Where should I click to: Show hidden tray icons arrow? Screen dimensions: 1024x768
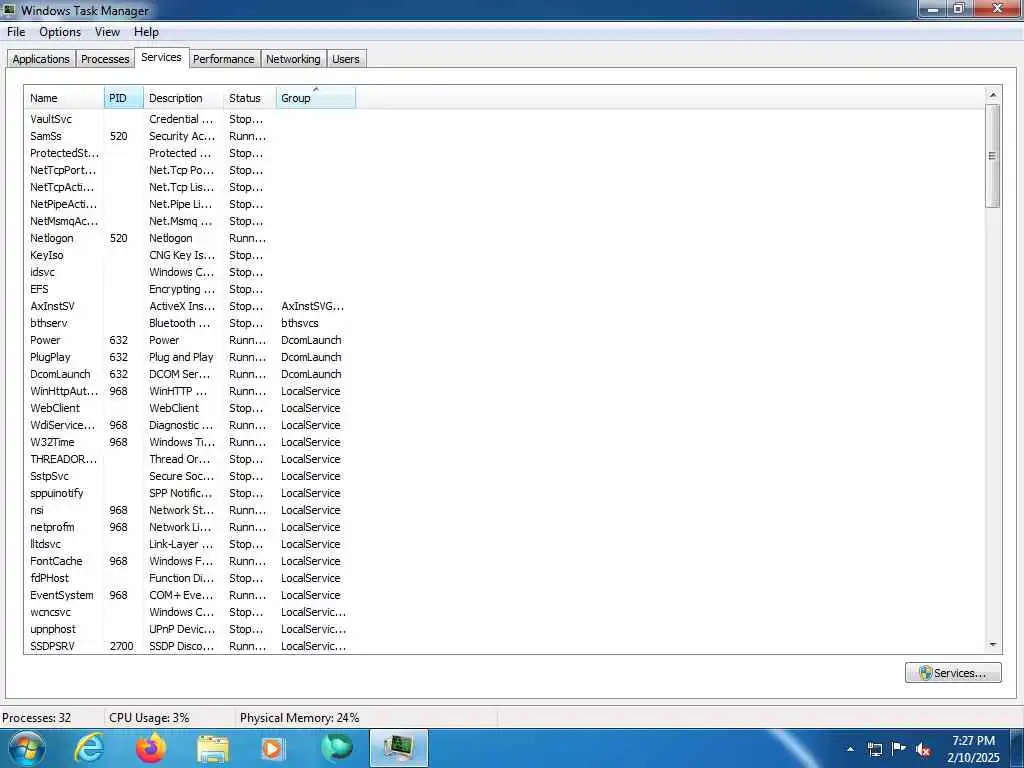[x=850, y=749]
